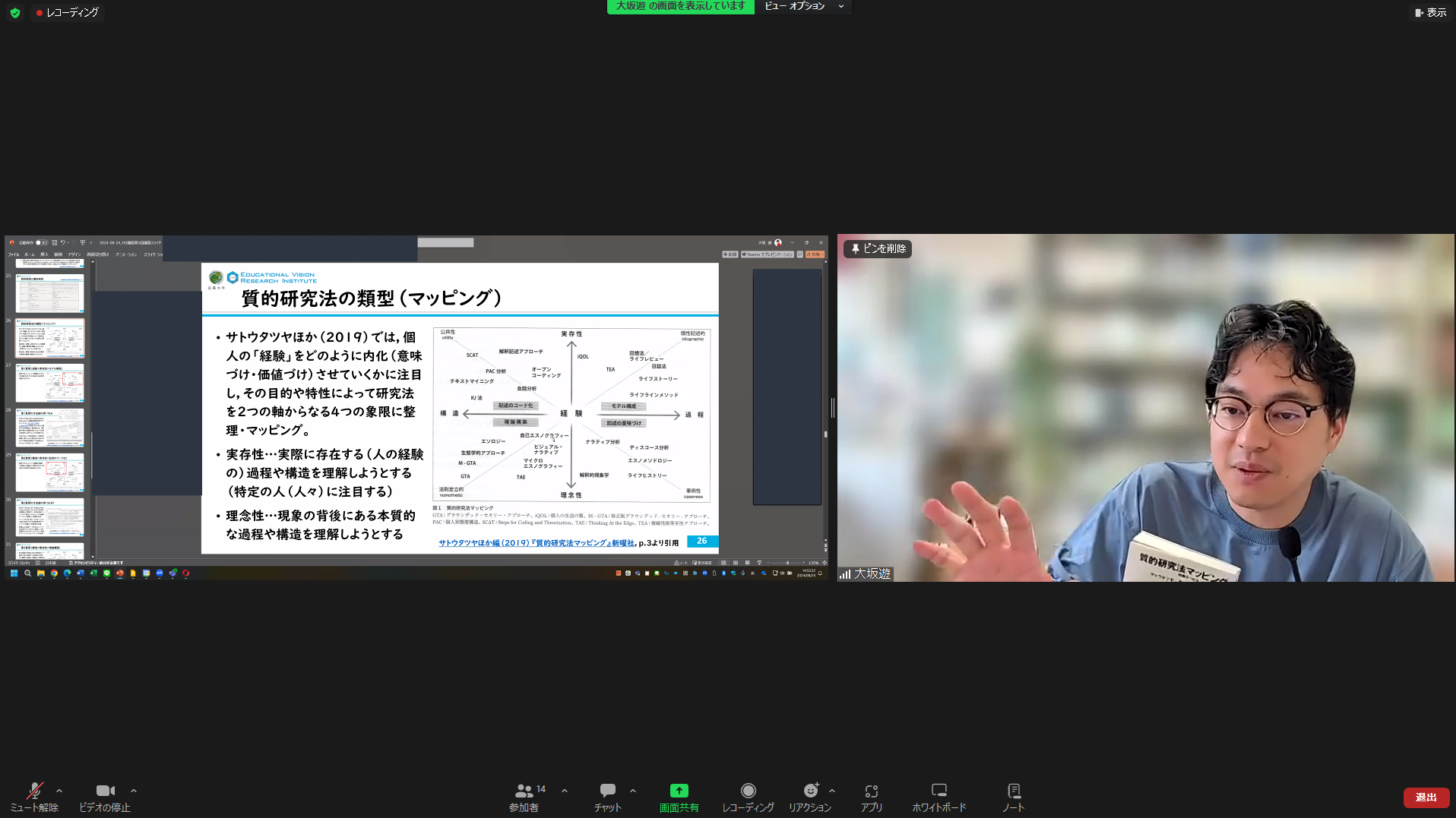This screenshot has width=1456, height=818.
Task: Click the red Leave button (退出)
Action: click(x=1426, y=797)
